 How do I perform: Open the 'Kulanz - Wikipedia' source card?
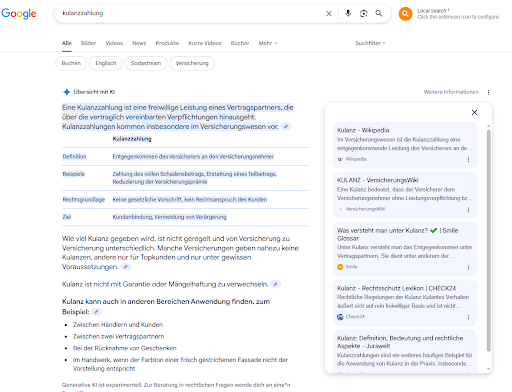[405, 145]
